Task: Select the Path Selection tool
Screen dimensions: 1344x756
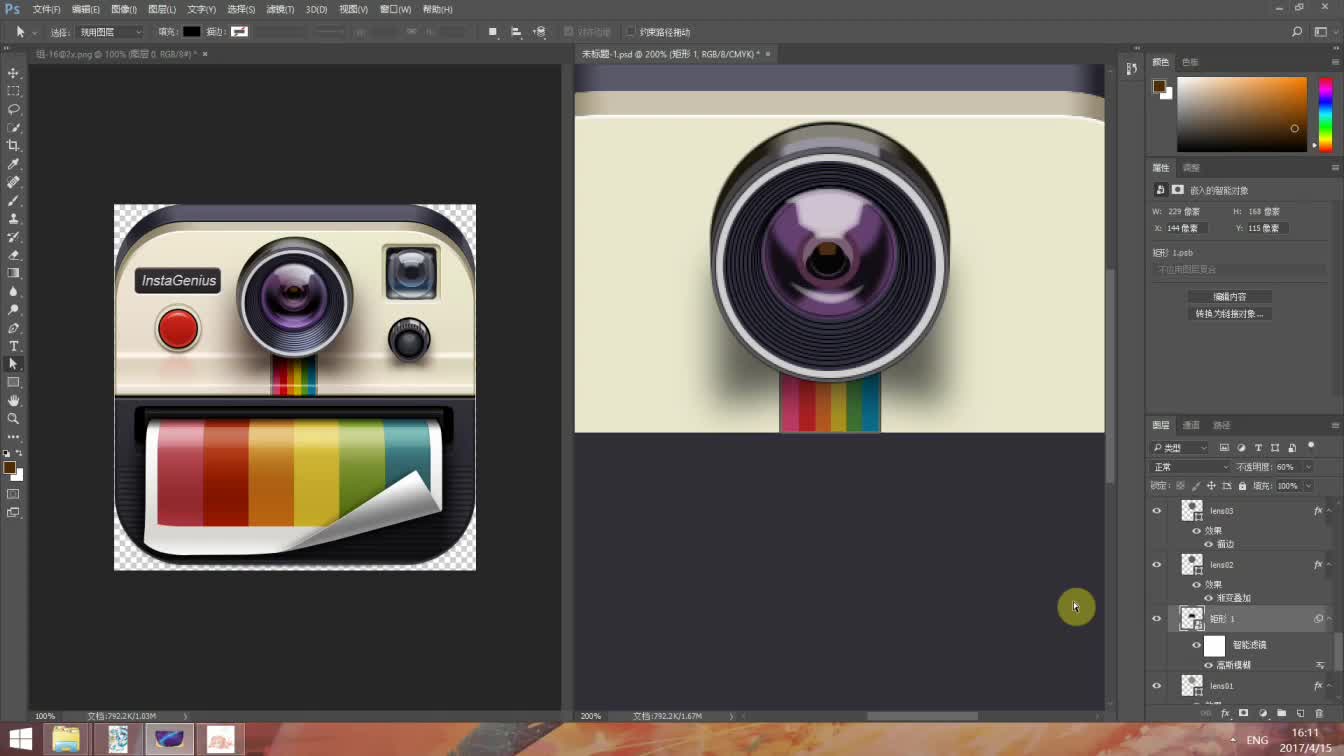Action: [x=13, y=364]
